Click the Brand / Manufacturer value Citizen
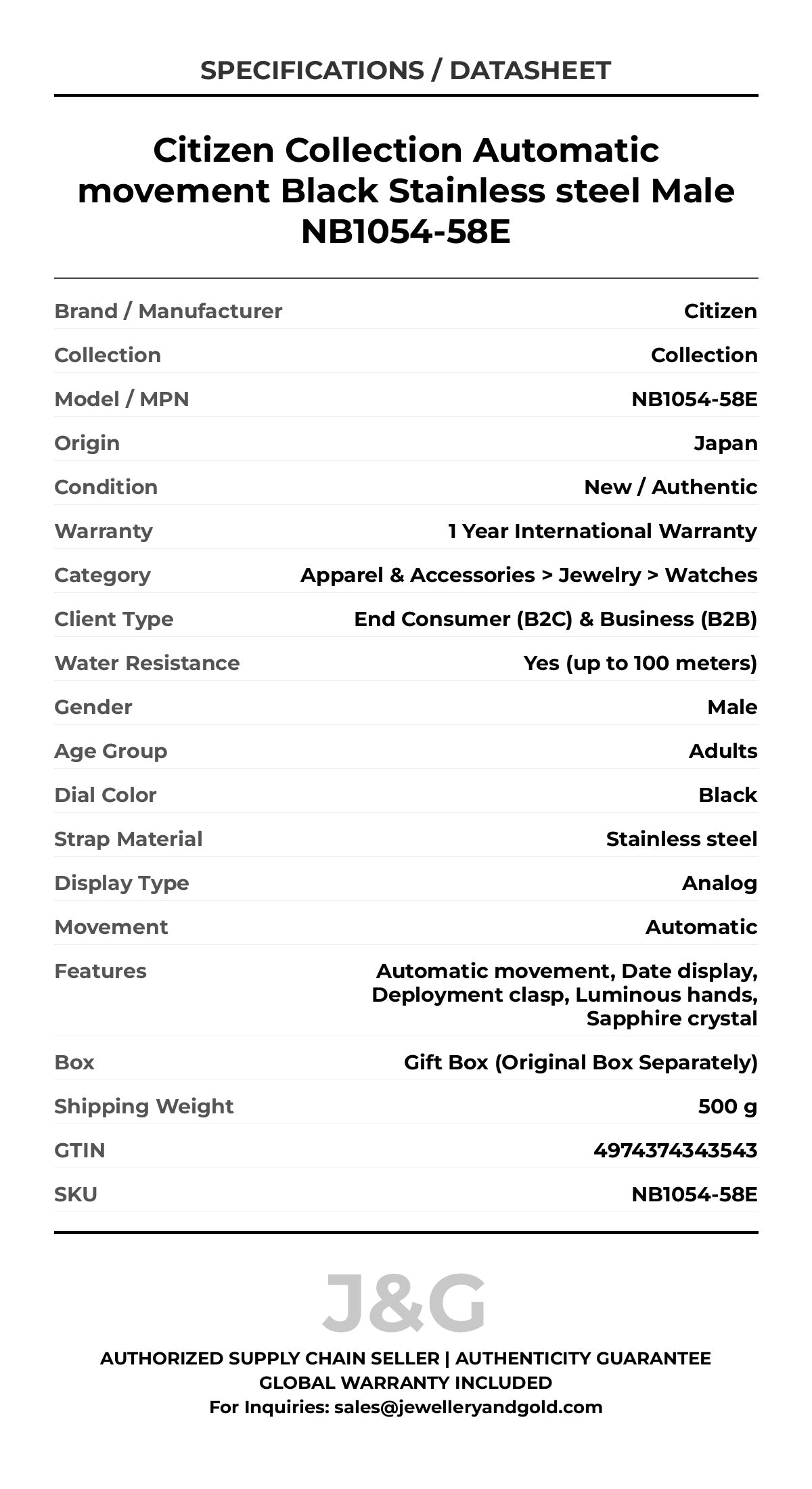This screenshot has width=812, height=1489. (x=720, y=311)
